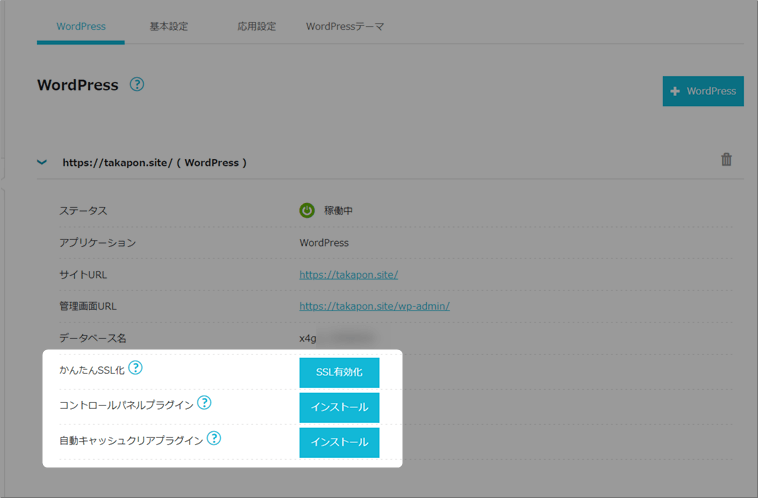Viewport: 758px width, 498px height.
Task: Open the サイトURL link https://takapon.site/
Action: (348, 274)
